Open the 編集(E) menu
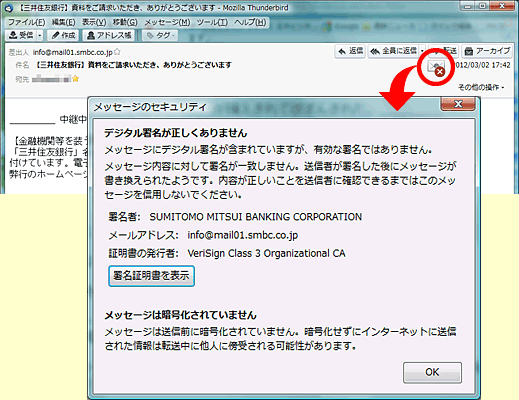The width and height of the screenshot is (519, 400). pos(63,22)
